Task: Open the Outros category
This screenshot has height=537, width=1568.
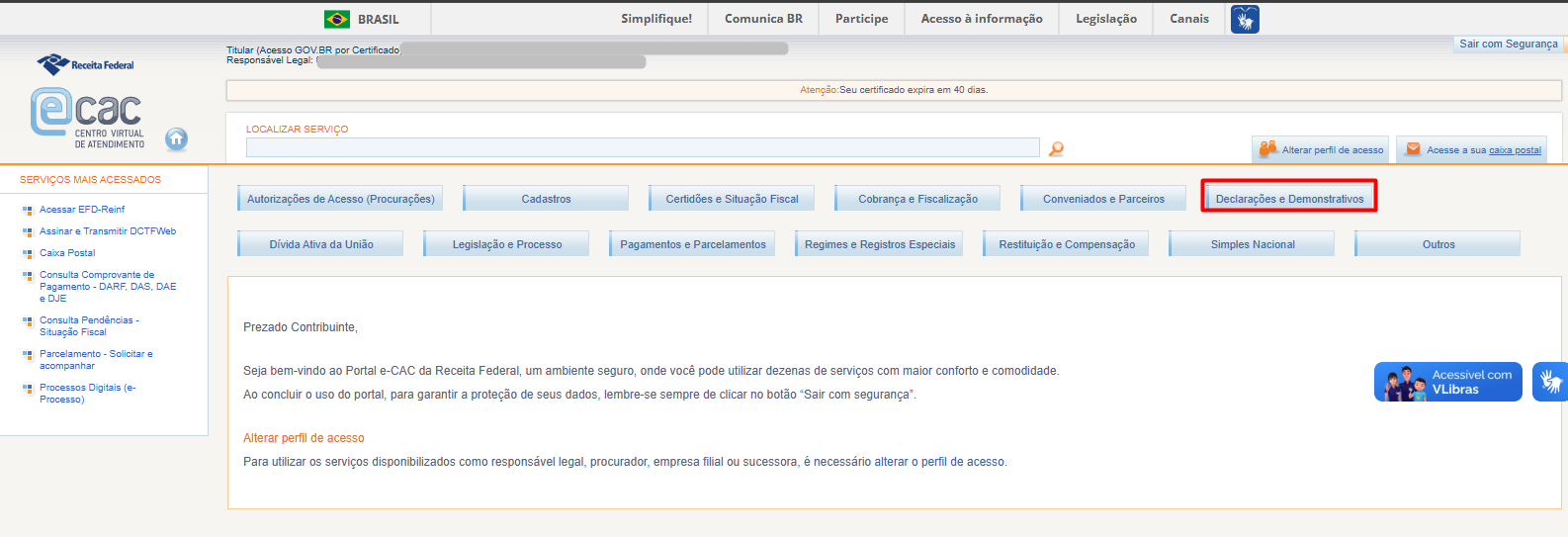Action: [1437, 244]
